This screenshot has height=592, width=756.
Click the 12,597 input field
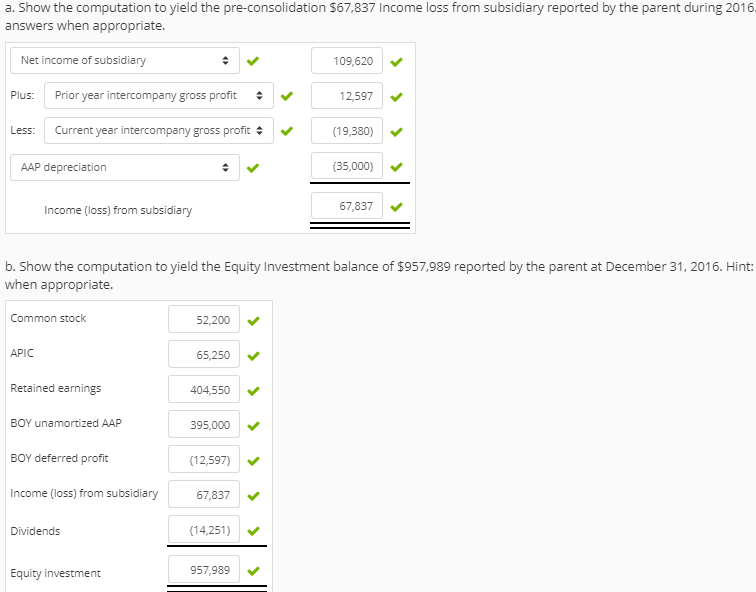(x=347, y=96)
